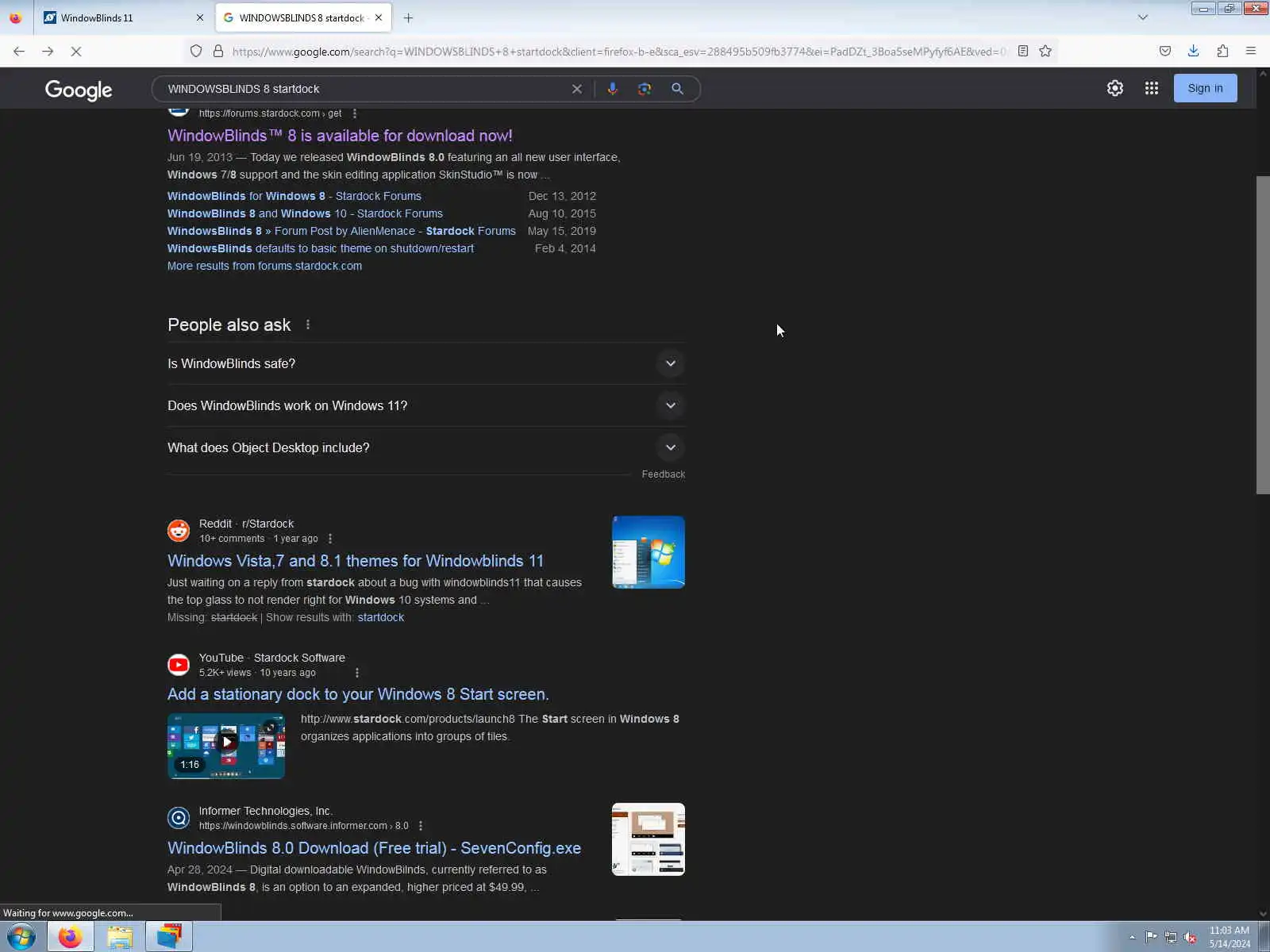The height and width of the screenshot is (952, 1270).
Task: Open Add a stationary dock YouTube result
Action: [358, 694]
